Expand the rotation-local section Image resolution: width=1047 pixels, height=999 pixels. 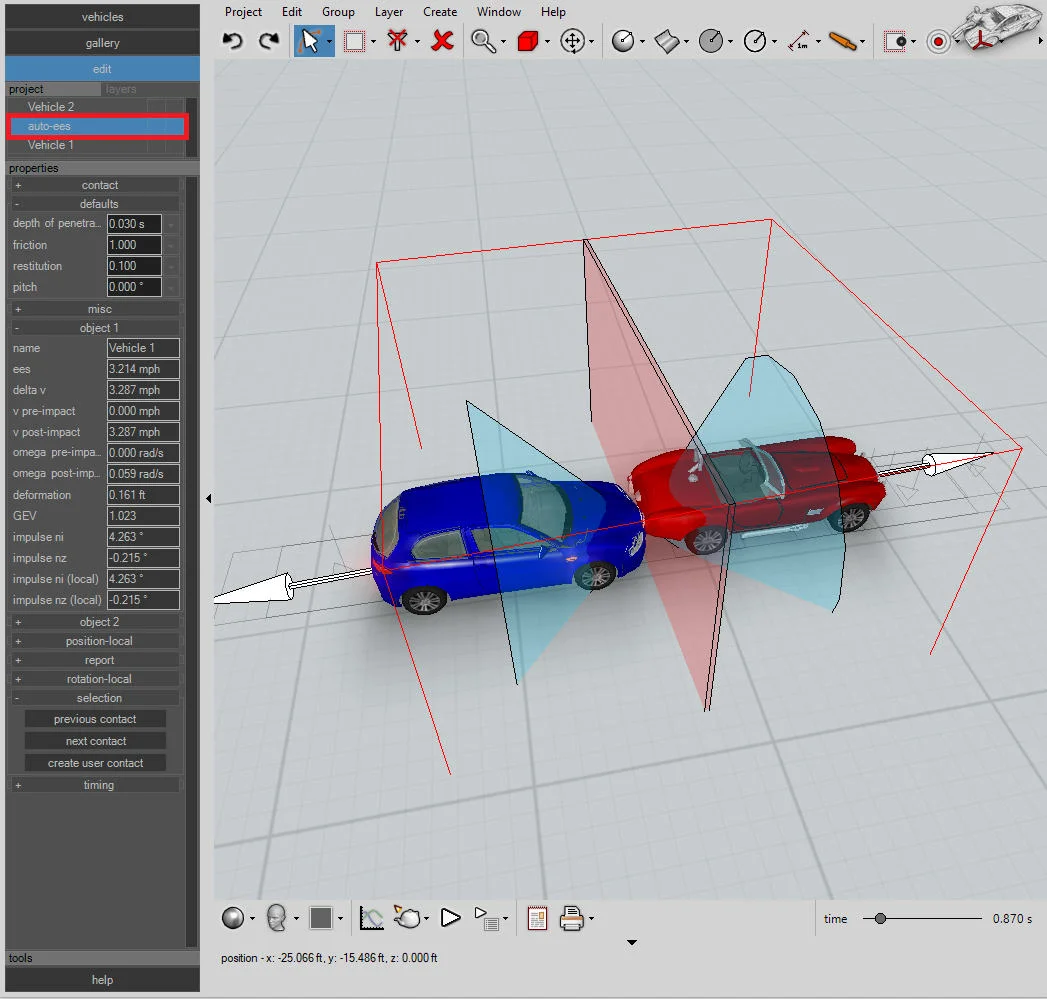[x=94, y=679]
